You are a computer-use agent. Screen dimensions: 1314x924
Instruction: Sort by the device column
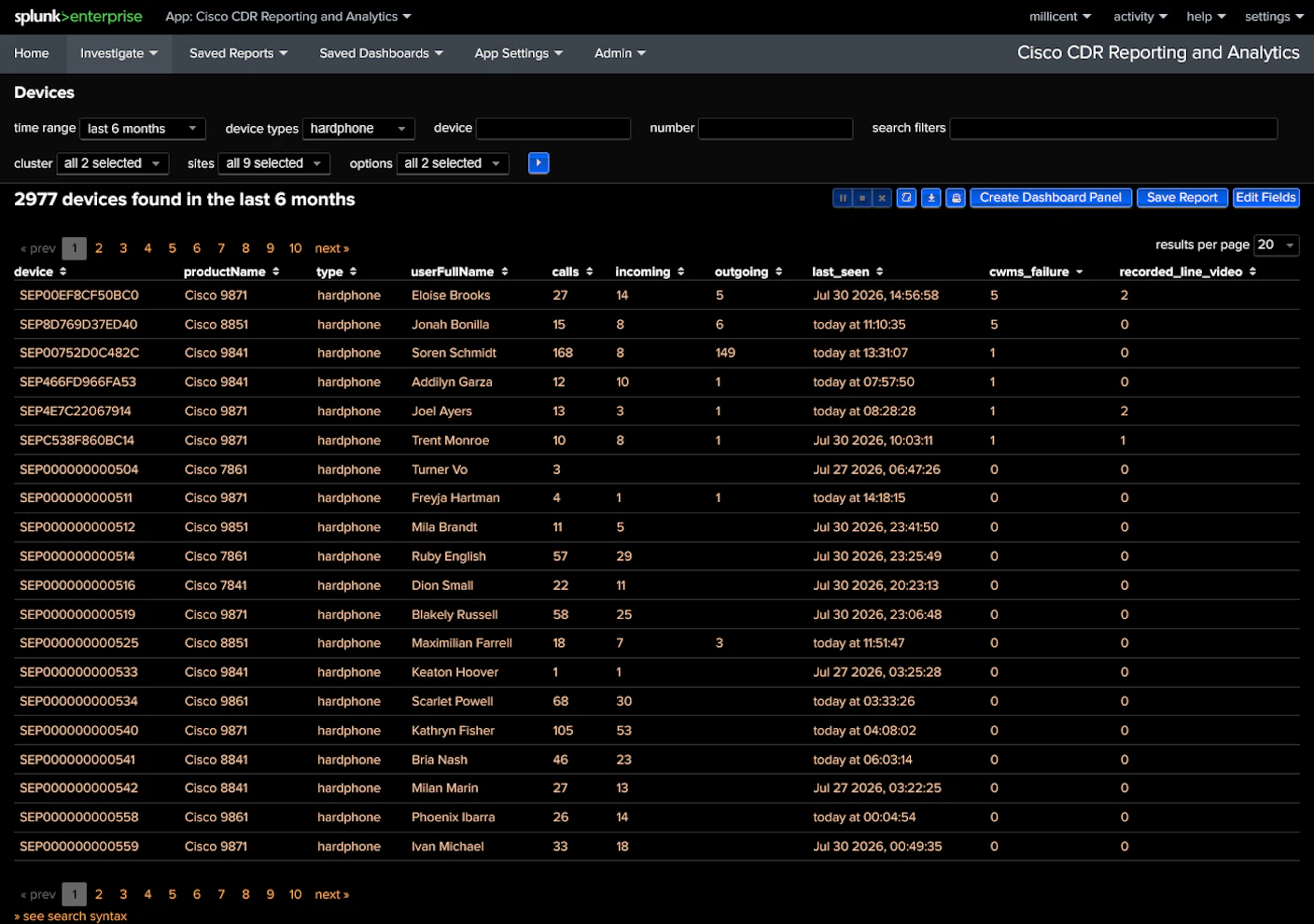(x=40, y=272)
